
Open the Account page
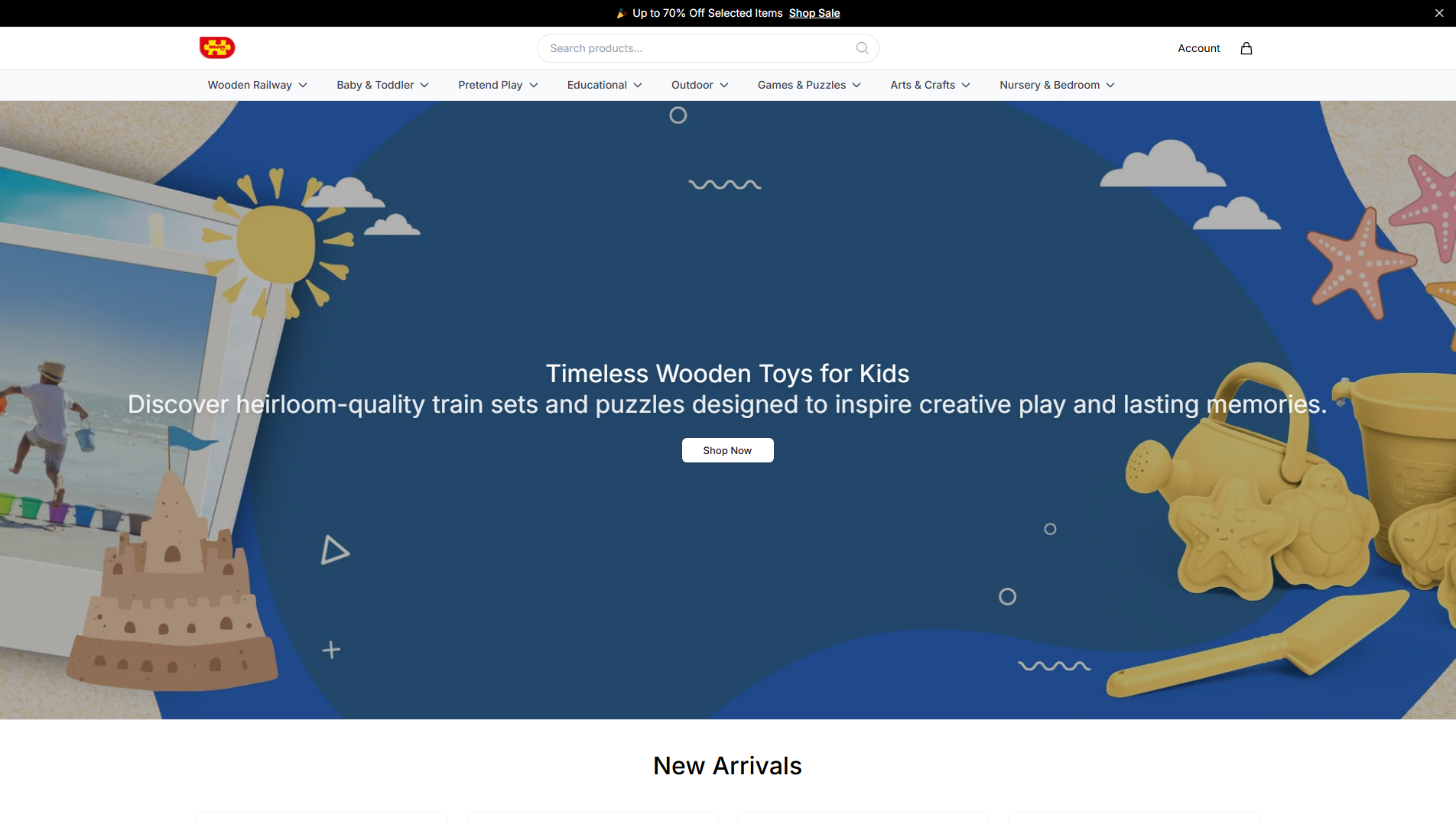click(x=1198, y=48)
